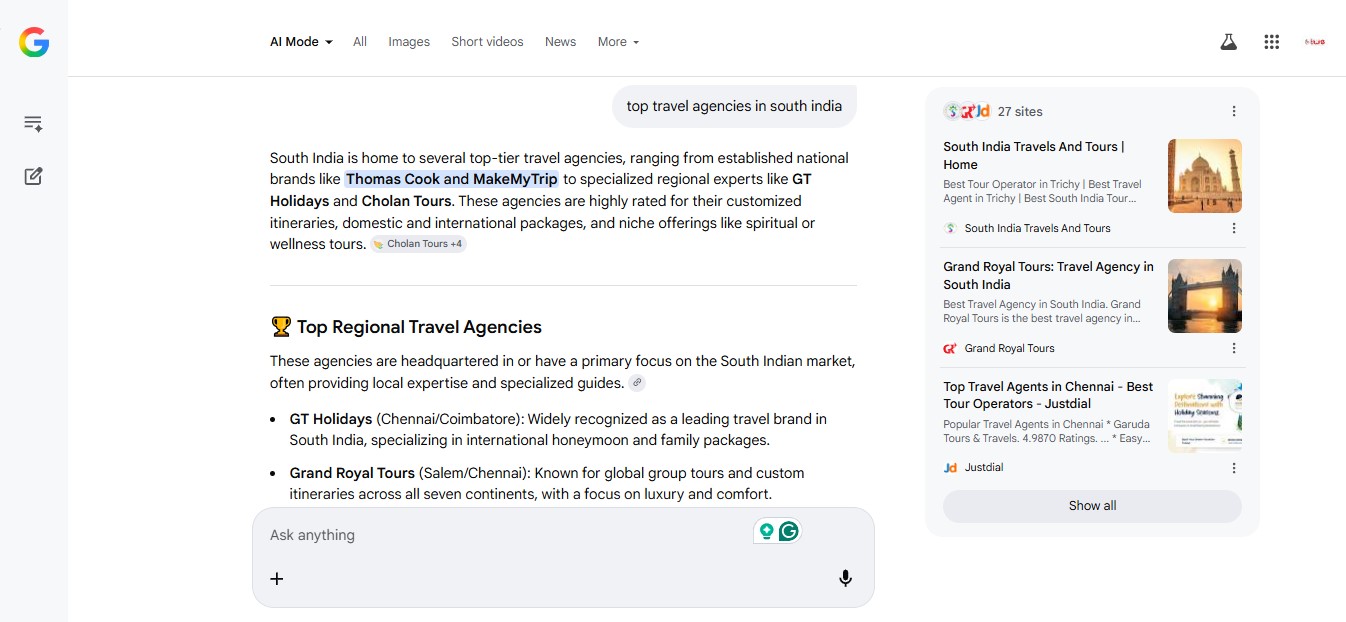Click the Justdial result thumbnail
This screenshot has height=622, width=1346.
pyautogui.click(x=1205, y=415)
